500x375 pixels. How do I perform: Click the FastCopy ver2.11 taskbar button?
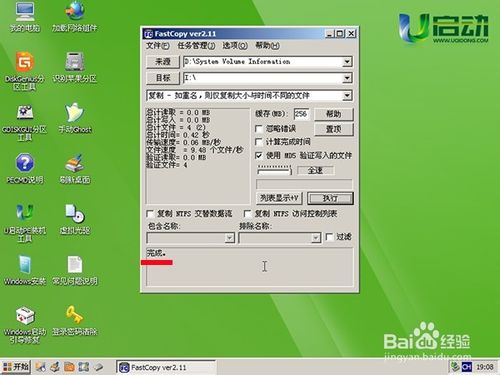coord(166,367)
